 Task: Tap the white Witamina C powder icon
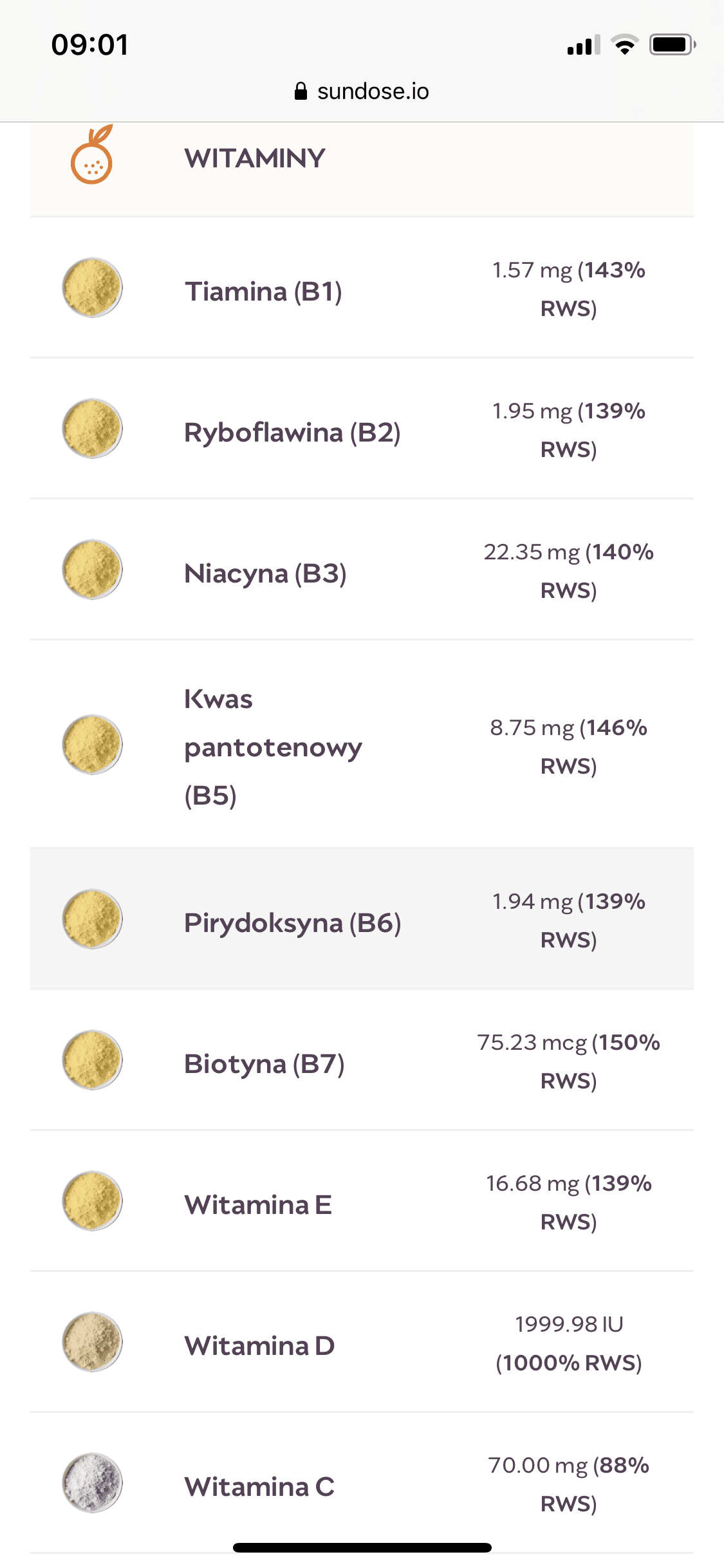[x=92, y=1483]
